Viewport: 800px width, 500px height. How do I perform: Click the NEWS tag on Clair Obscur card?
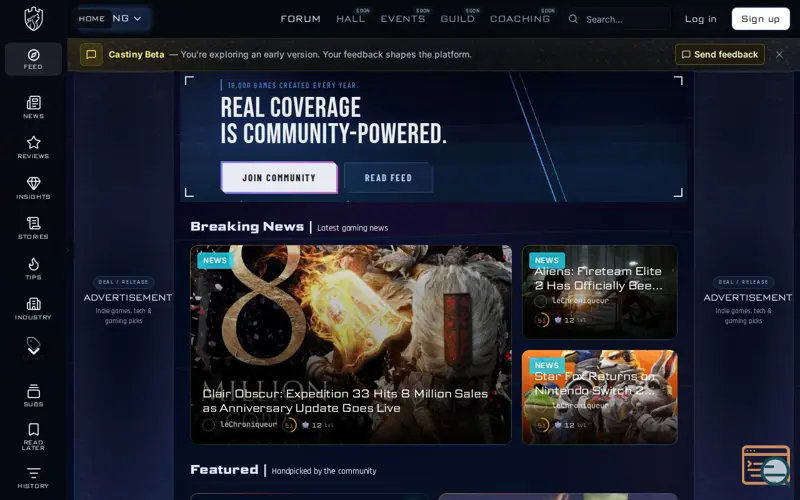[x=215, y=260]
